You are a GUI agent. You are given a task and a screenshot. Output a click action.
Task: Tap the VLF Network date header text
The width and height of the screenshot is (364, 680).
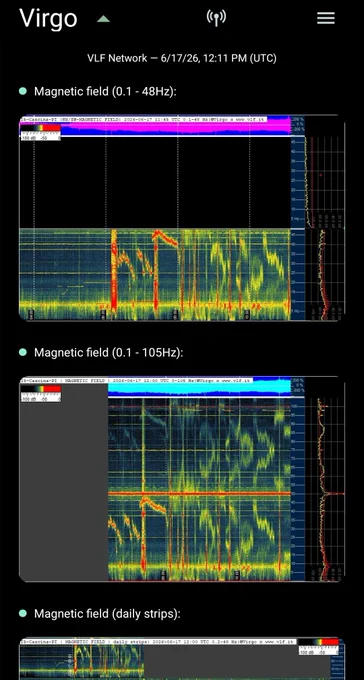click(182, 58)
